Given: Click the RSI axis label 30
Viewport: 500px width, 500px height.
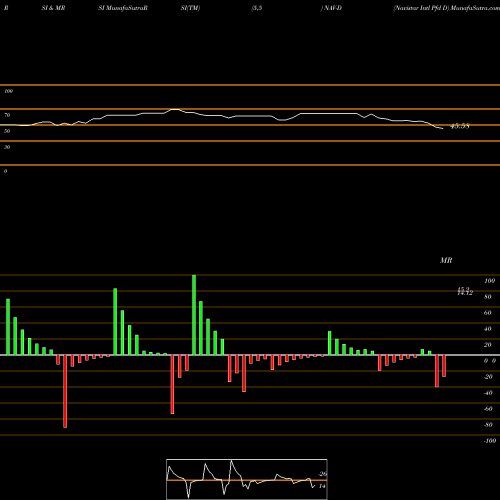Looking at the screenshot, I should [7, 147].
